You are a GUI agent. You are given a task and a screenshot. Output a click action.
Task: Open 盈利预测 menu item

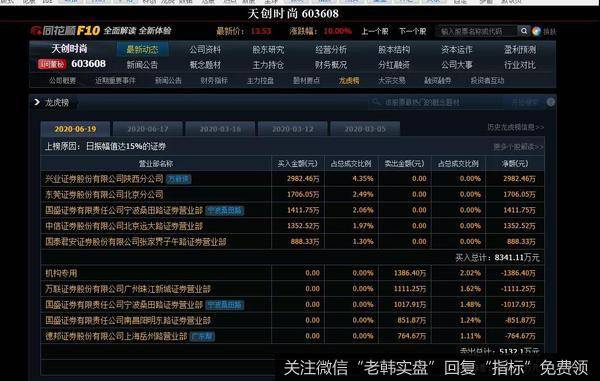pos(520,49)
